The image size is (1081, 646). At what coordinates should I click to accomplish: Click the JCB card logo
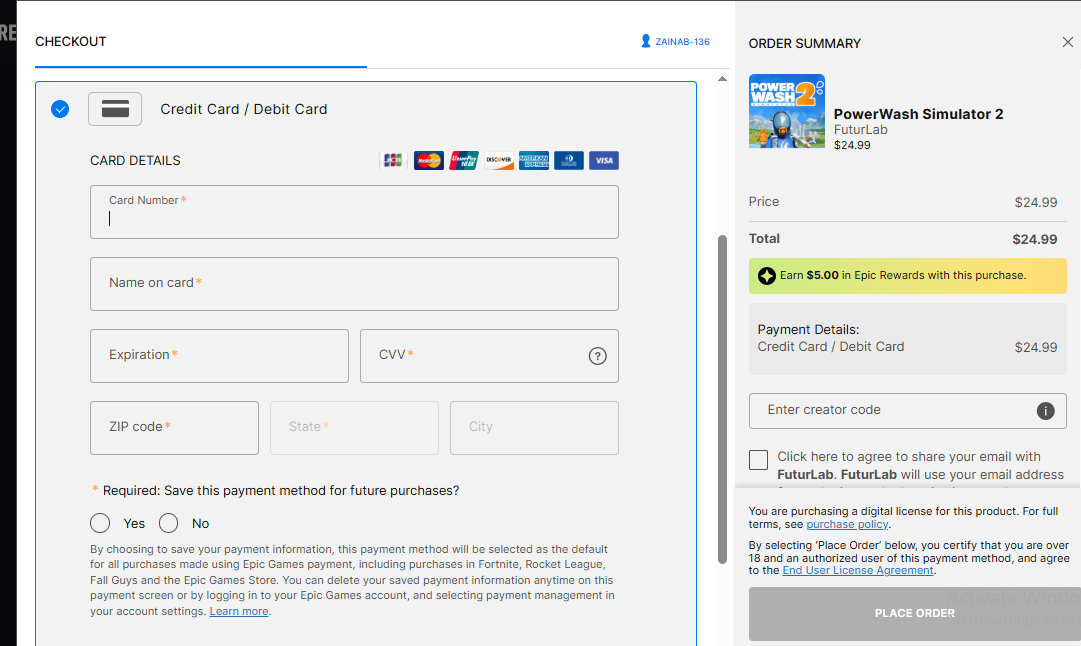tap(393, 160)
